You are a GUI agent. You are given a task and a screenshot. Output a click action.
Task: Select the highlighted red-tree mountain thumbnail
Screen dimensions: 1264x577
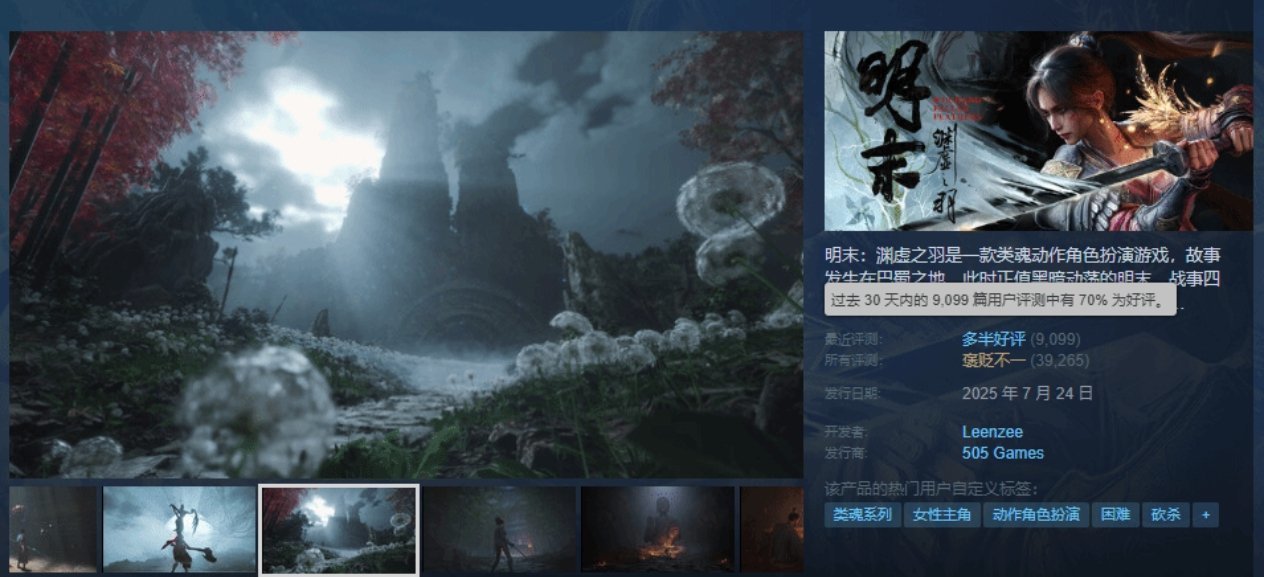(339, 530)
